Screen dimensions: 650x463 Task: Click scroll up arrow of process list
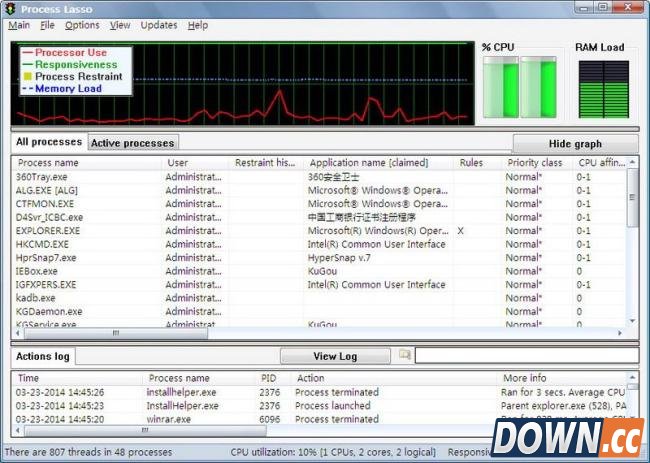[633, 162]
